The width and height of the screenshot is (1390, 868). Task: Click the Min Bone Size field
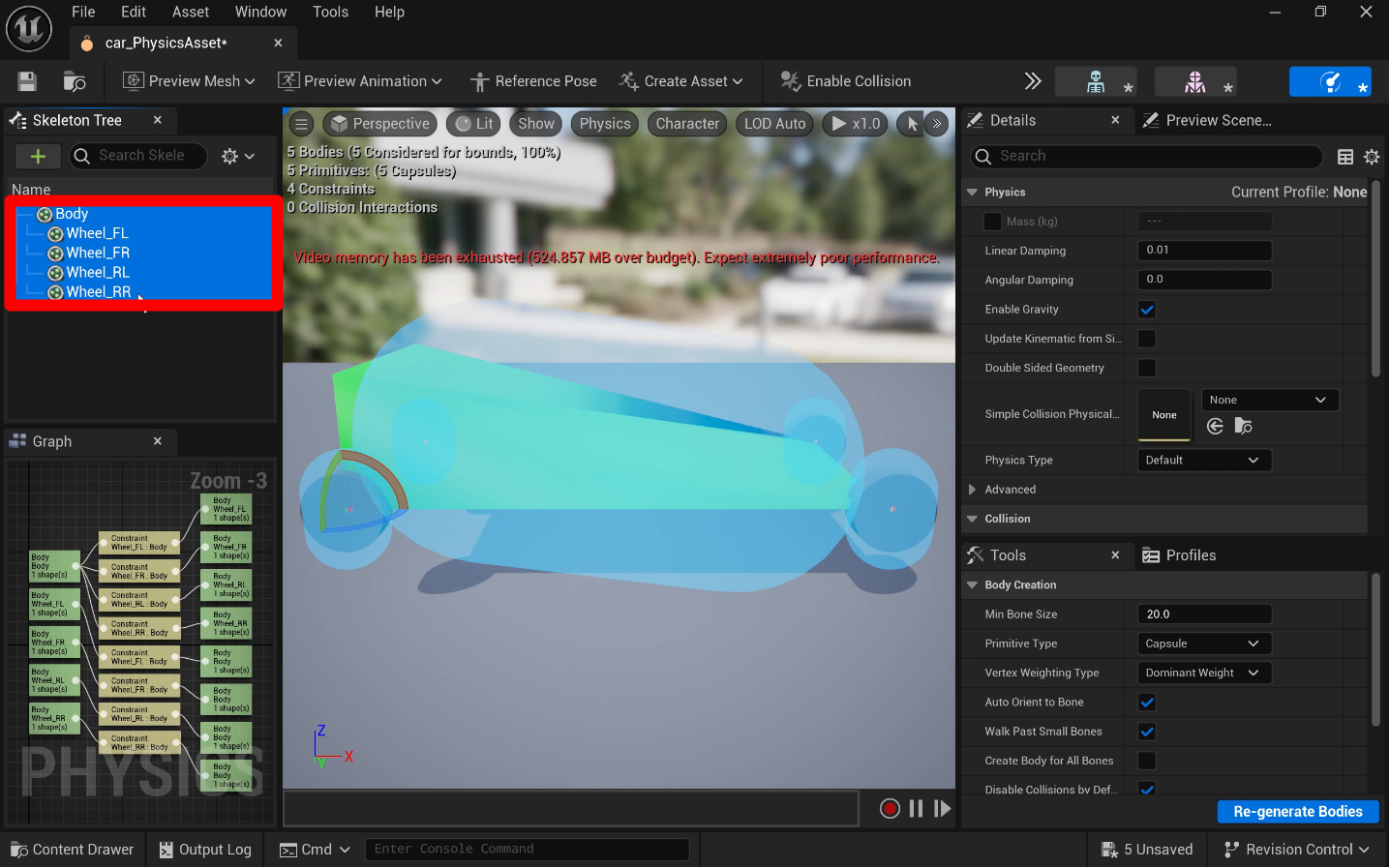(x=1204, y=614)
